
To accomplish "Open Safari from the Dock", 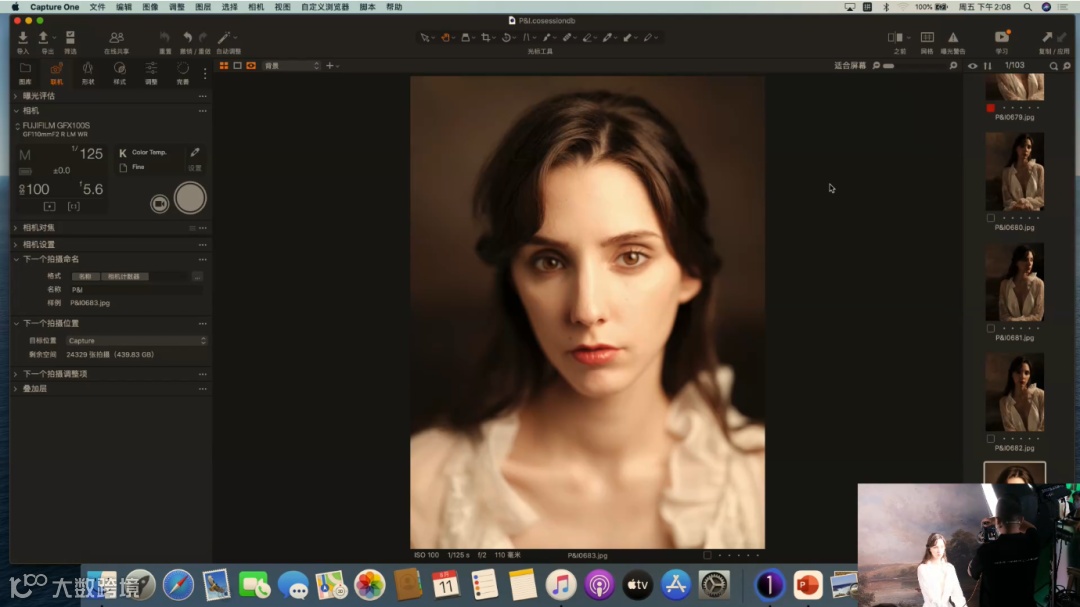I will click(178, 585).
